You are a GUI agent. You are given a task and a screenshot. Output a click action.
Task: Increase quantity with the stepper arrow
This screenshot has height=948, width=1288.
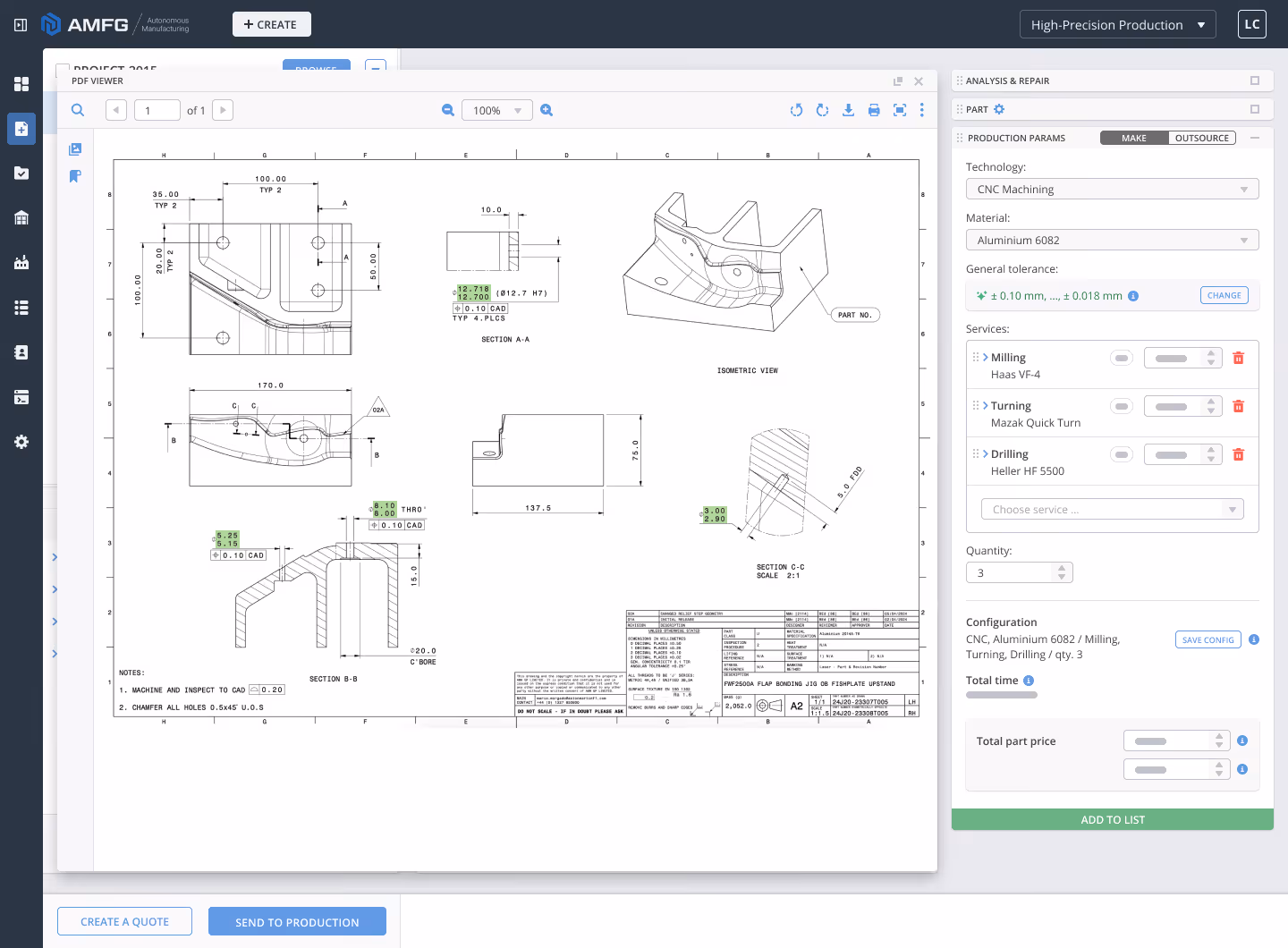tap(1061, 567)
